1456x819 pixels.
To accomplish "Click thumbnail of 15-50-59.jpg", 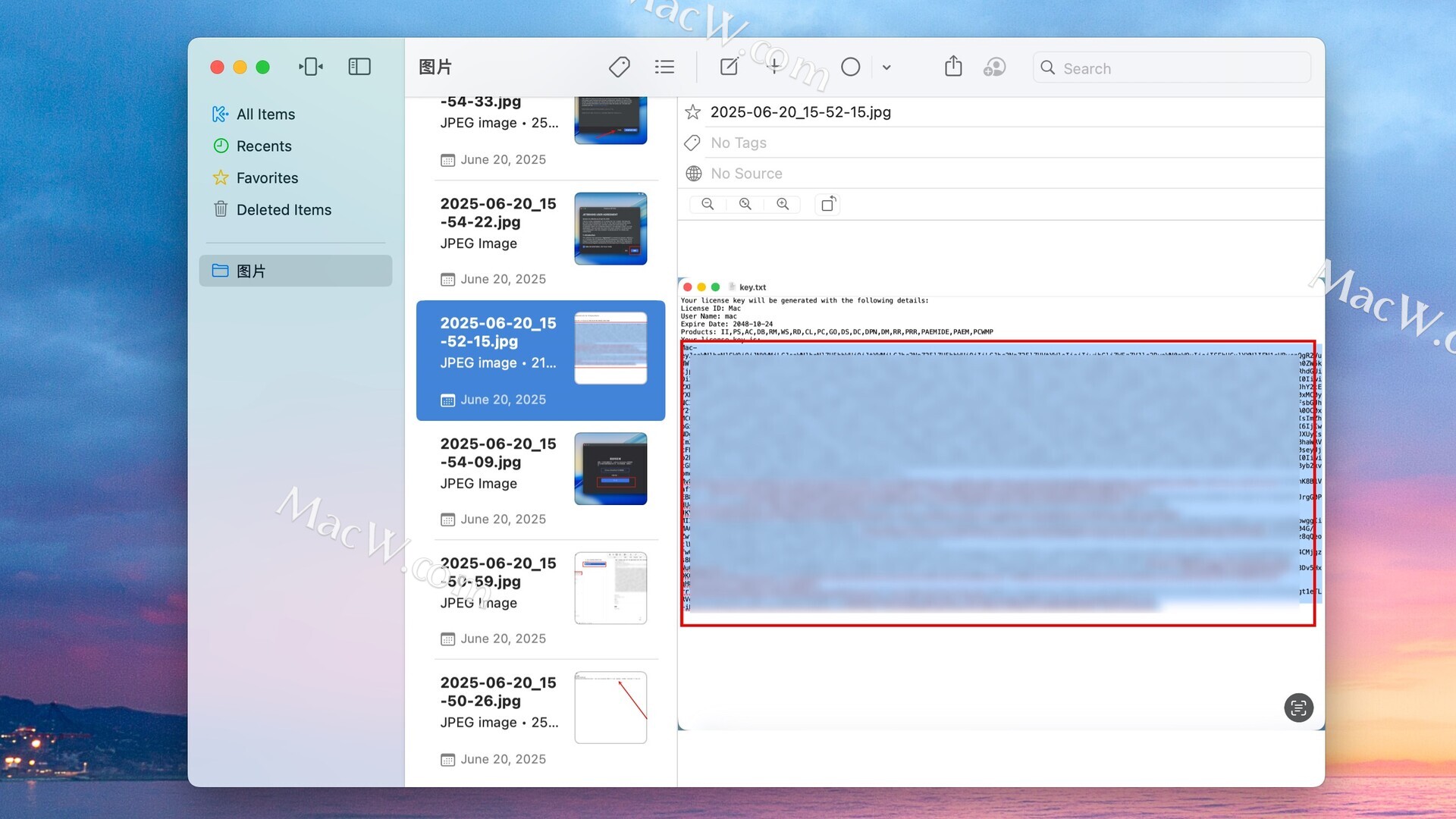I will [x=610, y=588].
